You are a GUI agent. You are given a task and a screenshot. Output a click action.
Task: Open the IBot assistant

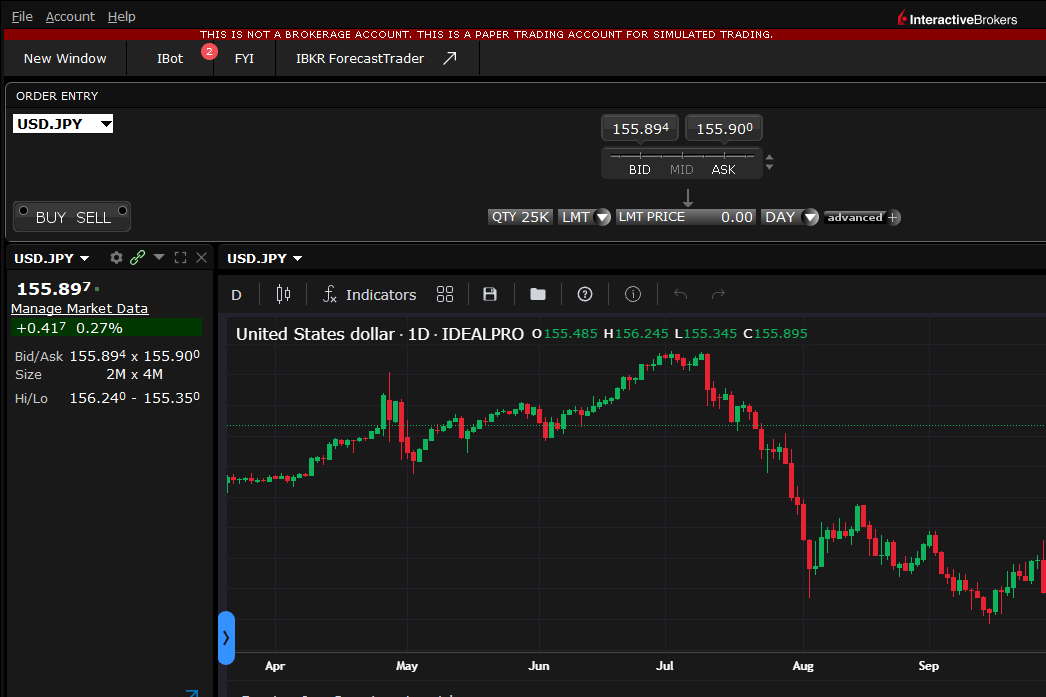click(x=170, y=59)
